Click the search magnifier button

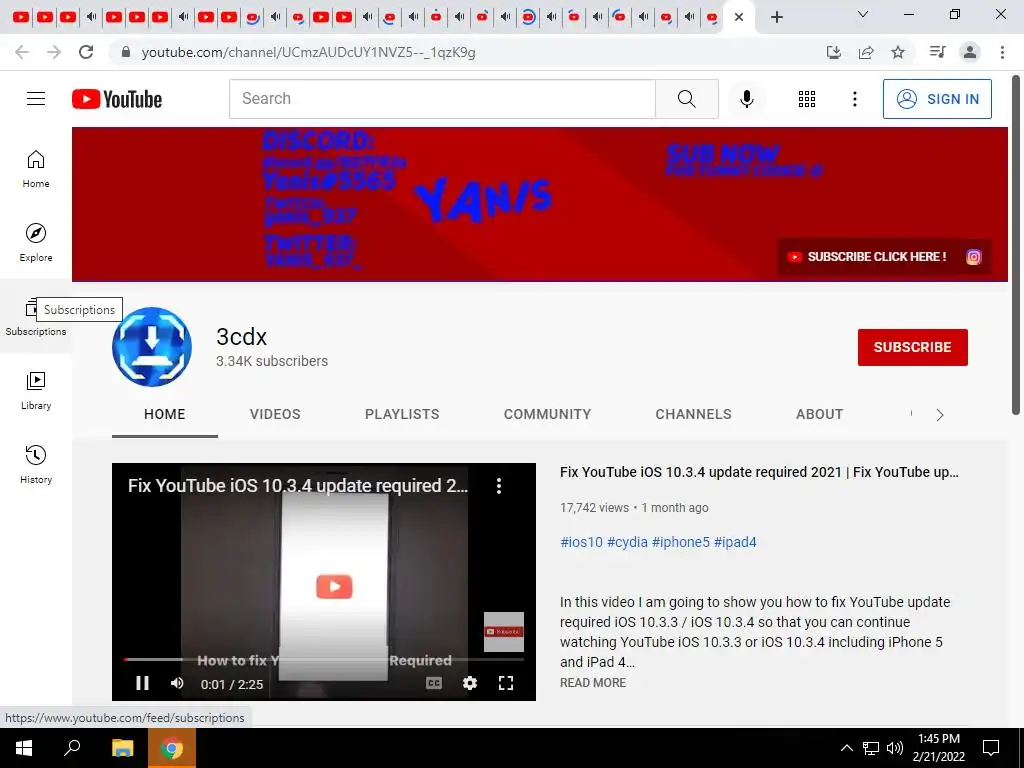[686, 99]
